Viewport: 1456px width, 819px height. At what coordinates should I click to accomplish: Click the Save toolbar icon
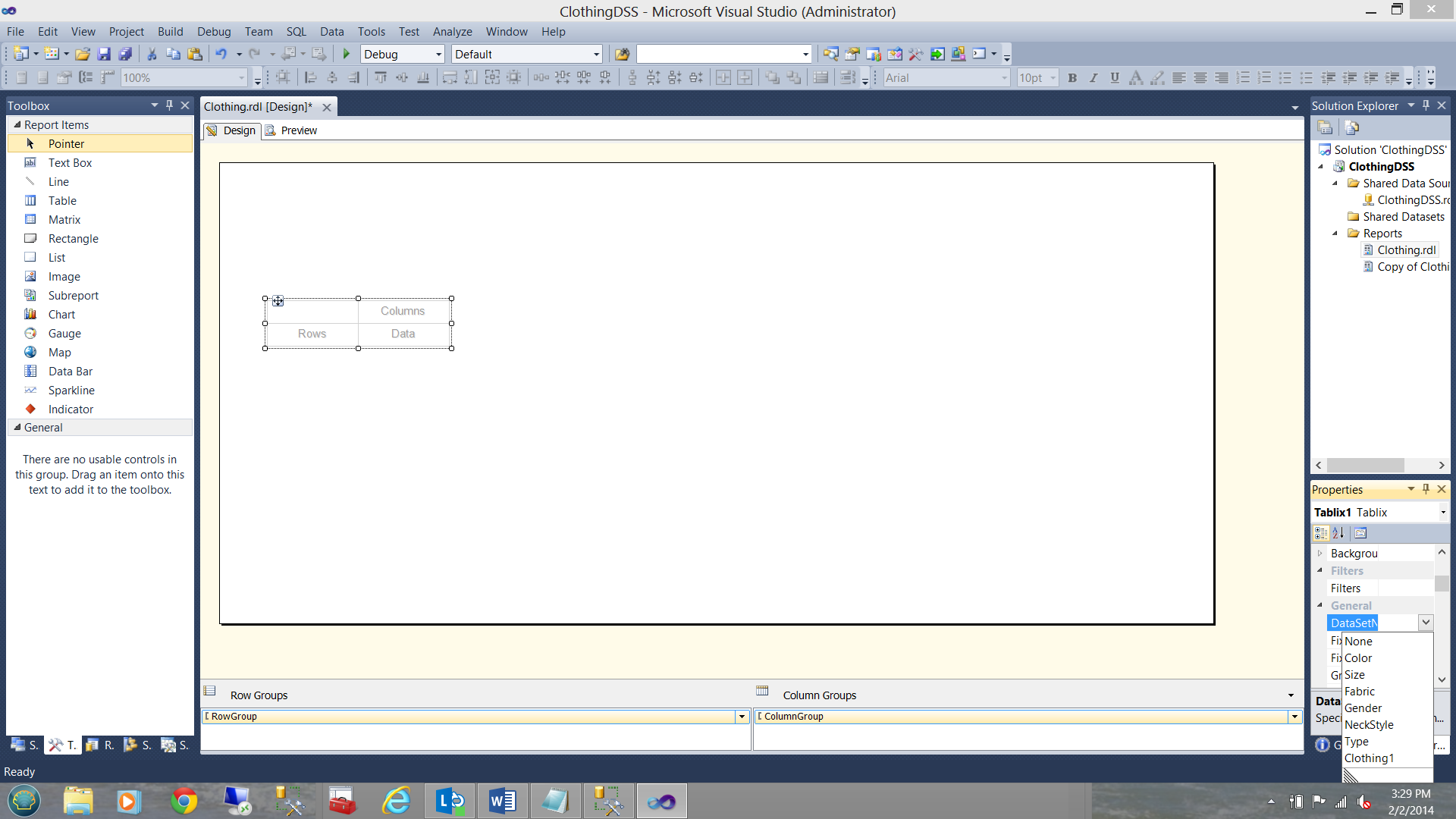[104, 54]
